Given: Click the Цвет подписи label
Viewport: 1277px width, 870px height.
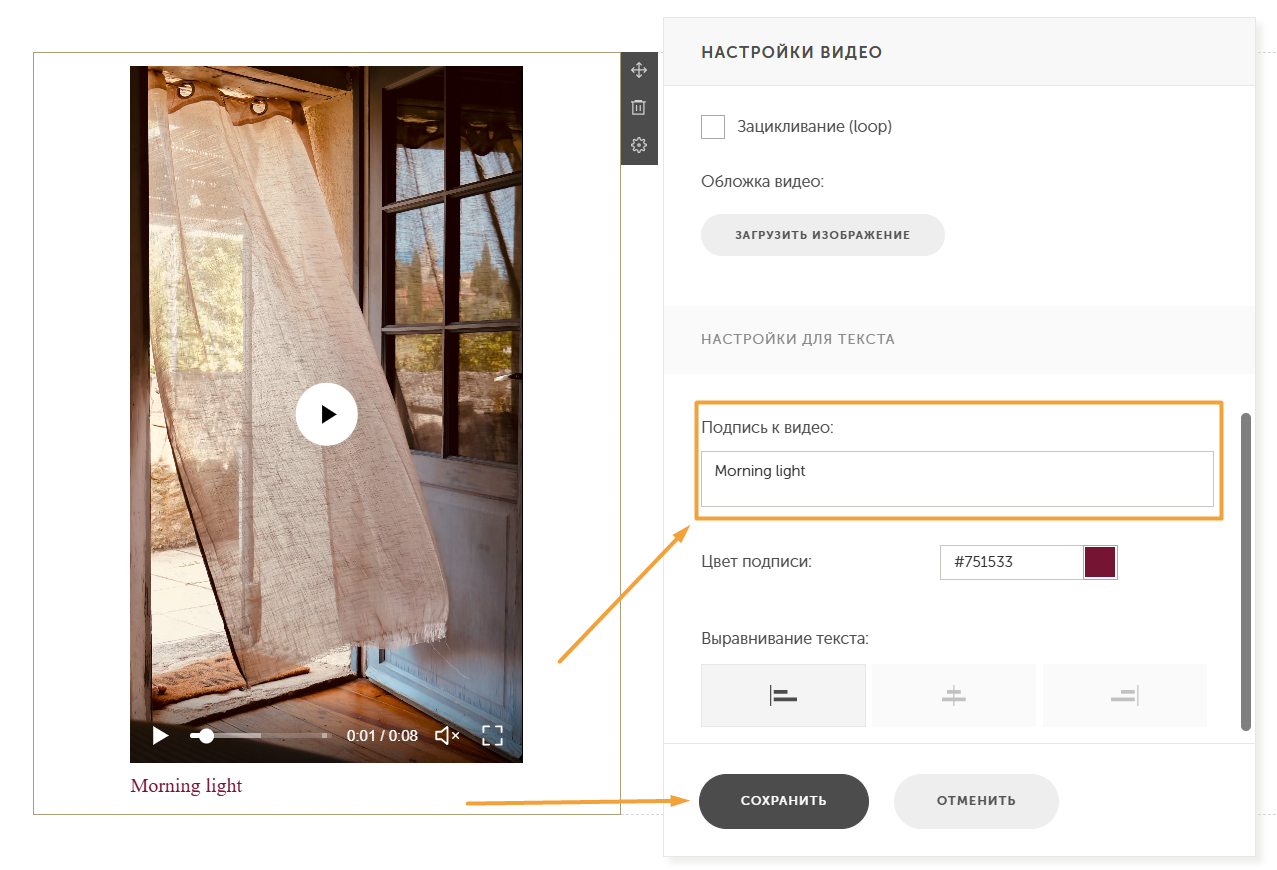Looking at the screenshot, I should coord(756,562).
